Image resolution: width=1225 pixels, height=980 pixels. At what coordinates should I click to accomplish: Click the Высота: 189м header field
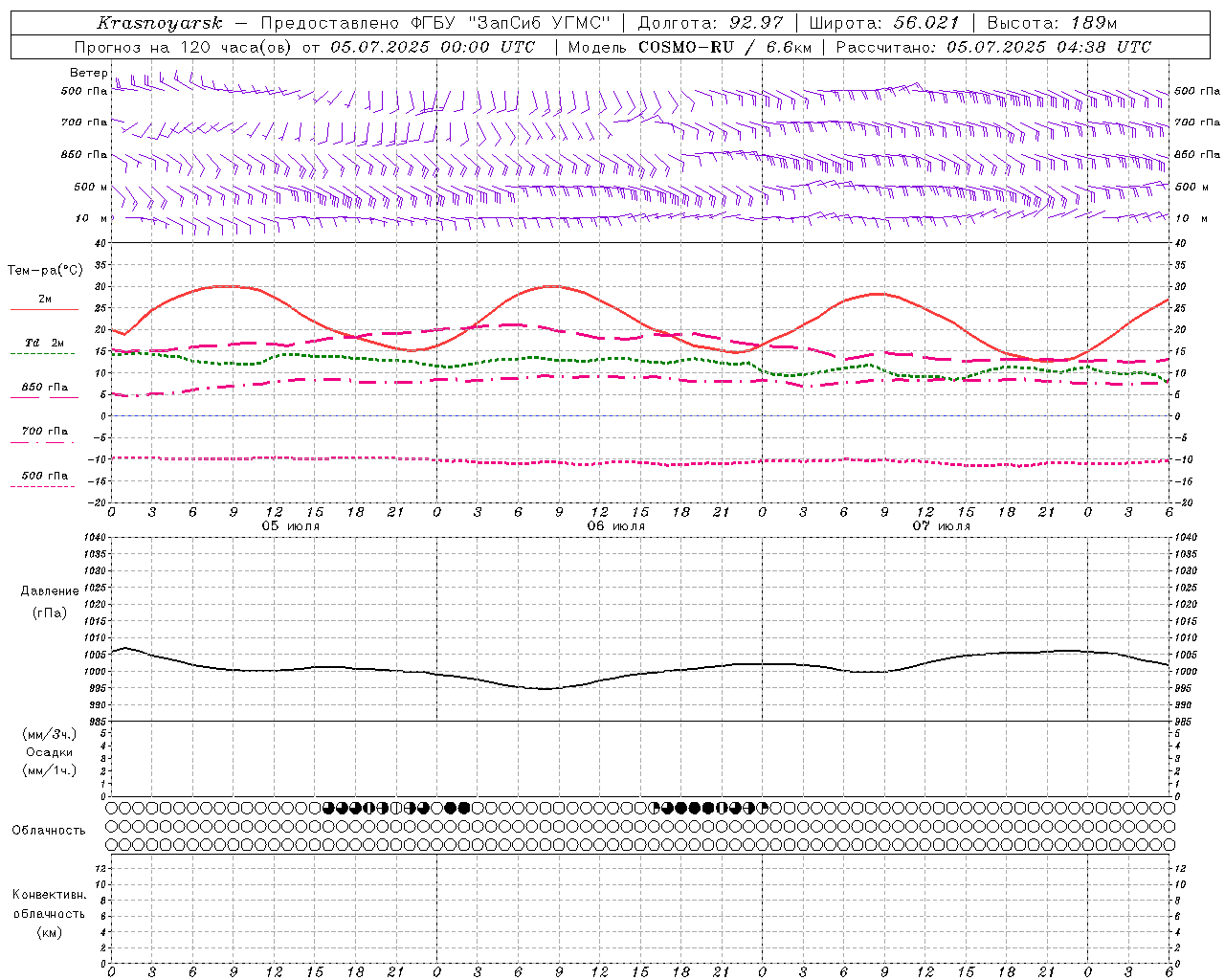[x=1052, y=23]
